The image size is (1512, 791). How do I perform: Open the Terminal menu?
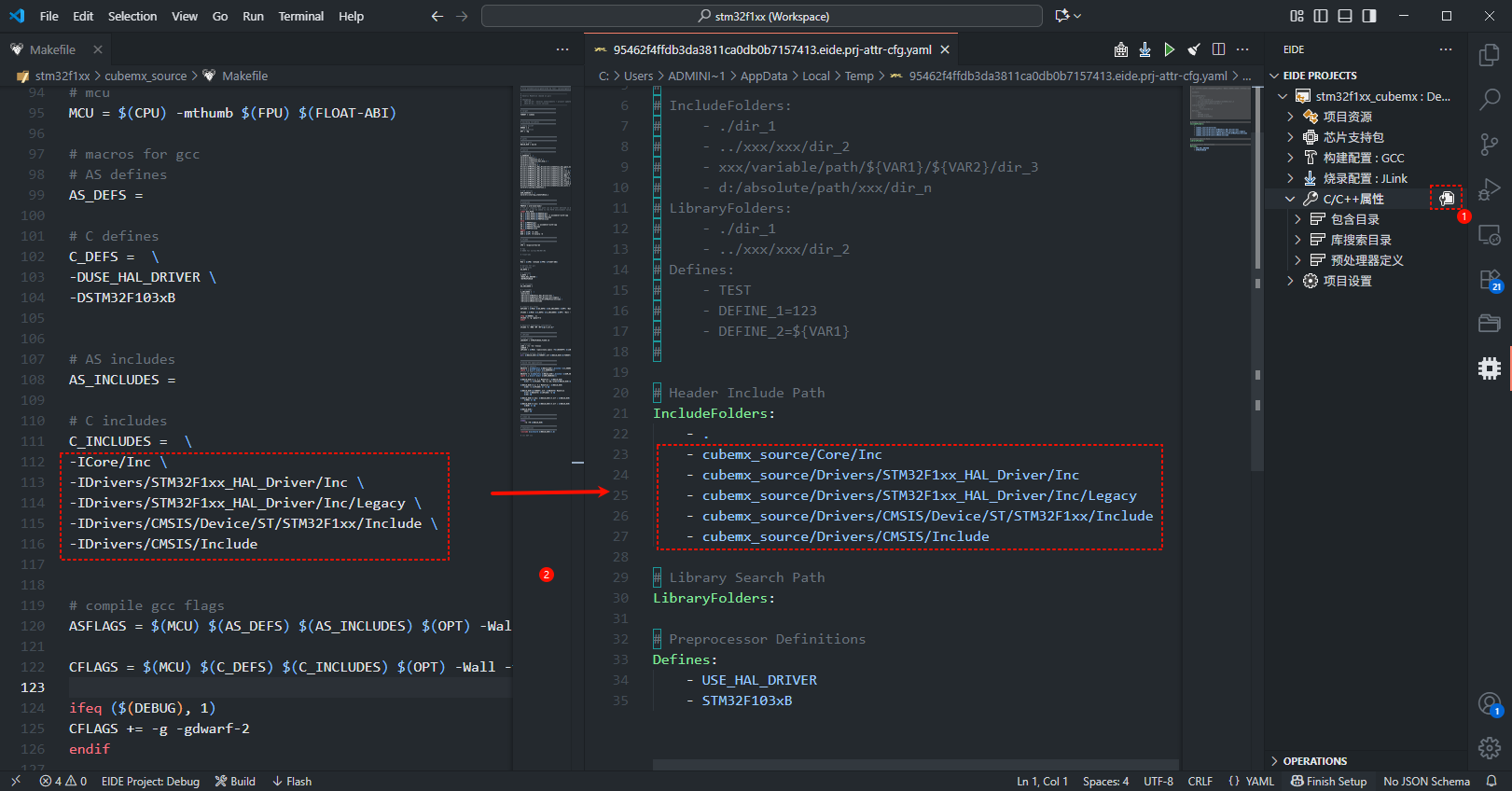click(x=300, y=16)
